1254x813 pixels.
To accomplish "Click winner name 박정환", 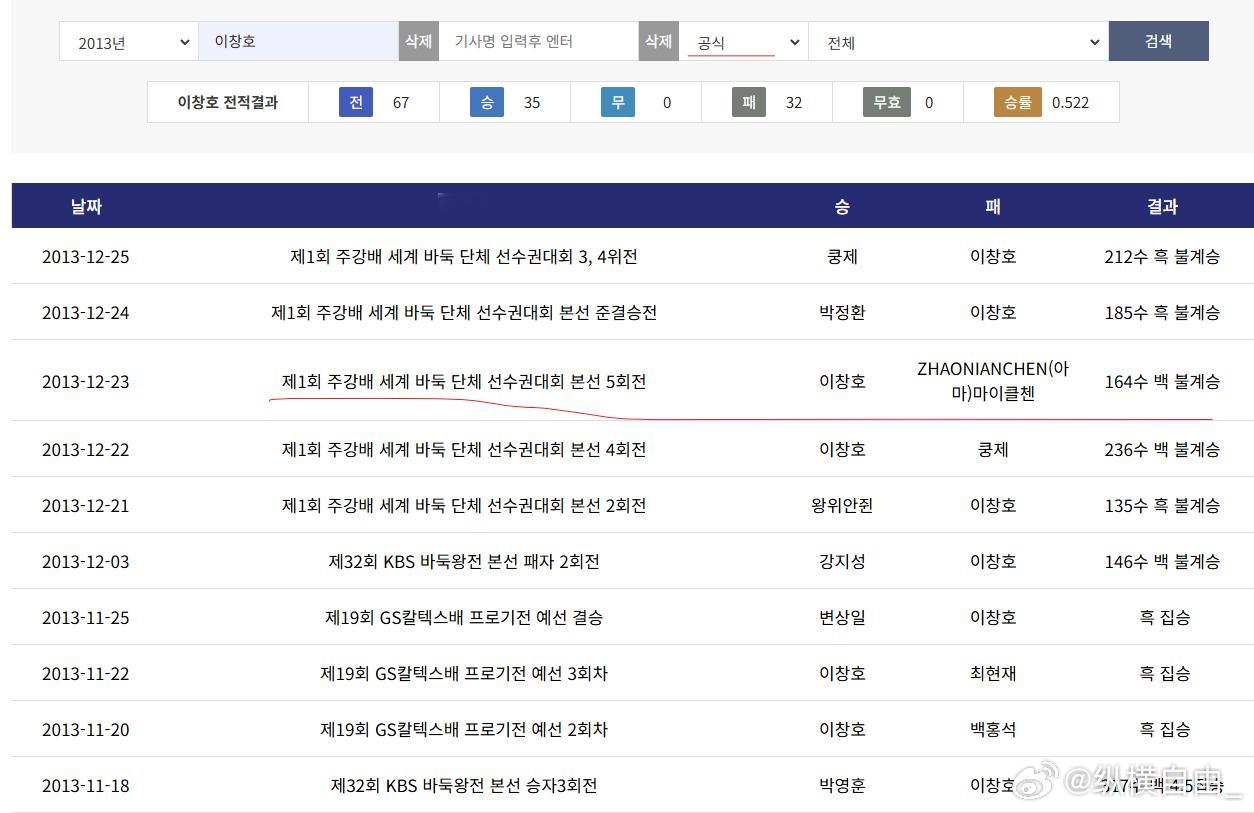I will tap(842, 313).
